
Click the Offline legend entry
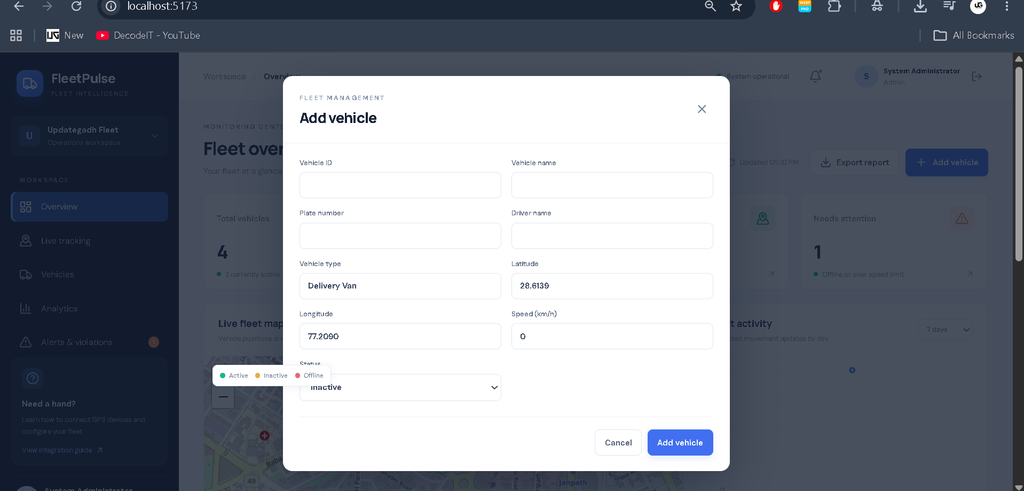310,375
